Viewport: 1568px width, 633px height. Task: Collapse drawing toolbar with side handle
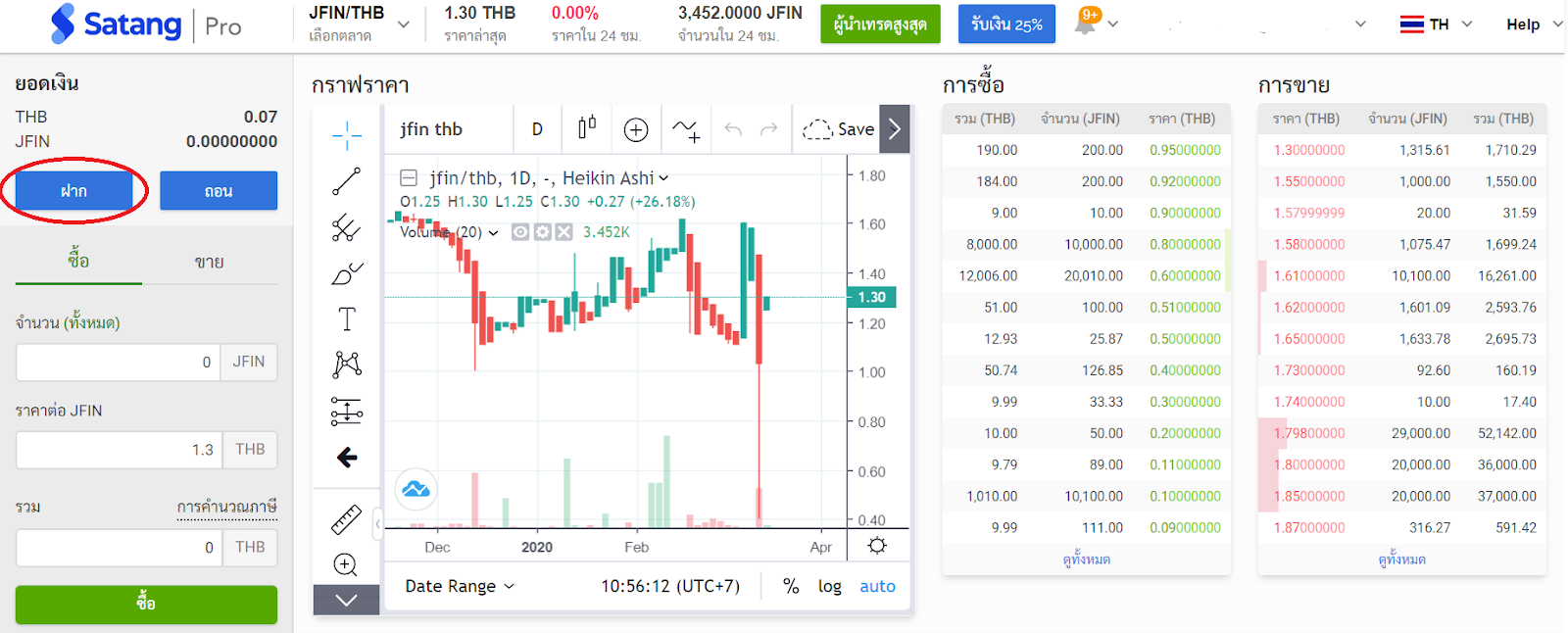(377, 524)
